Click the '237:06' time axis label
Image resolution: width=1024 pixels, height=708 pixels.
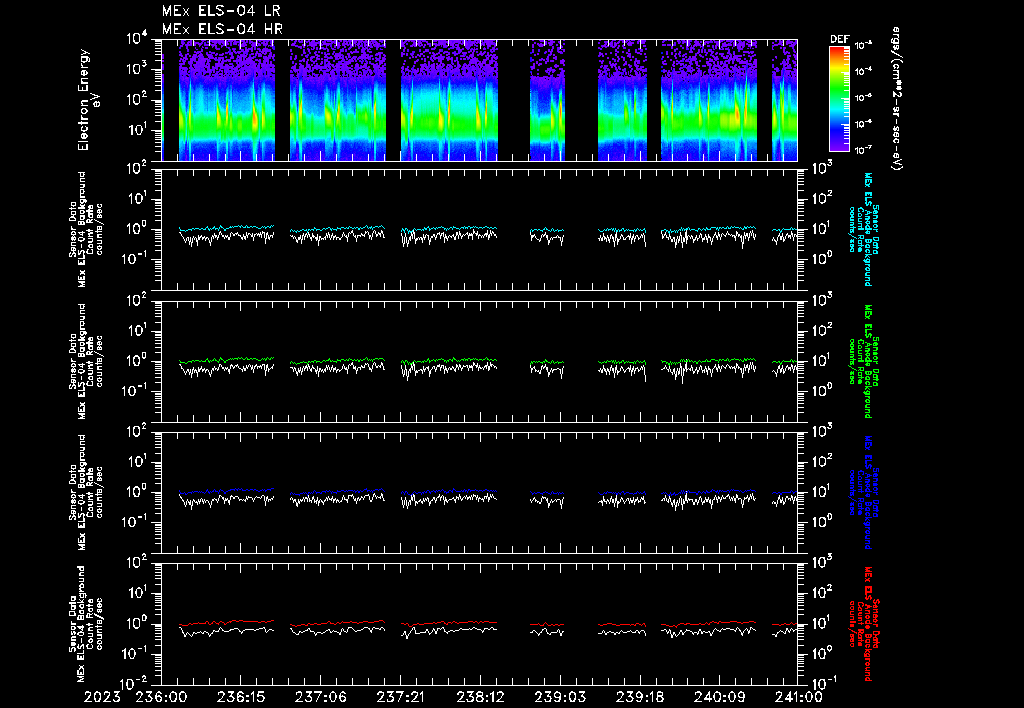pyautogui.click(x=320, y=697)
